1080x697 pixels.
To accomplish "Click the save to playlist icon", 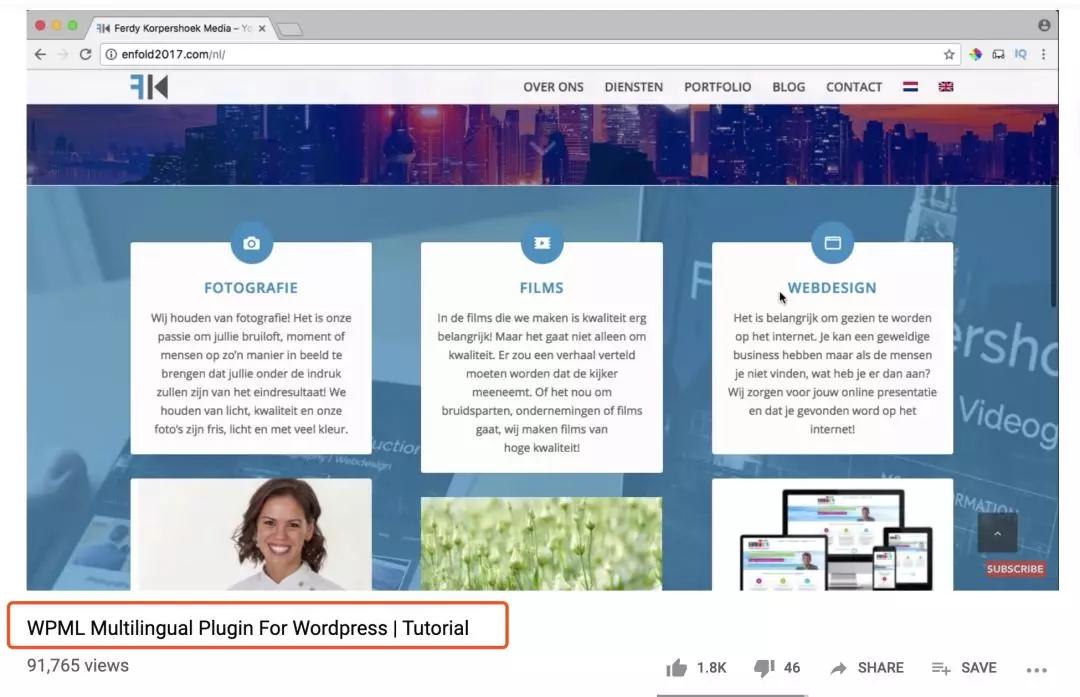I will (x=941, y=668).
